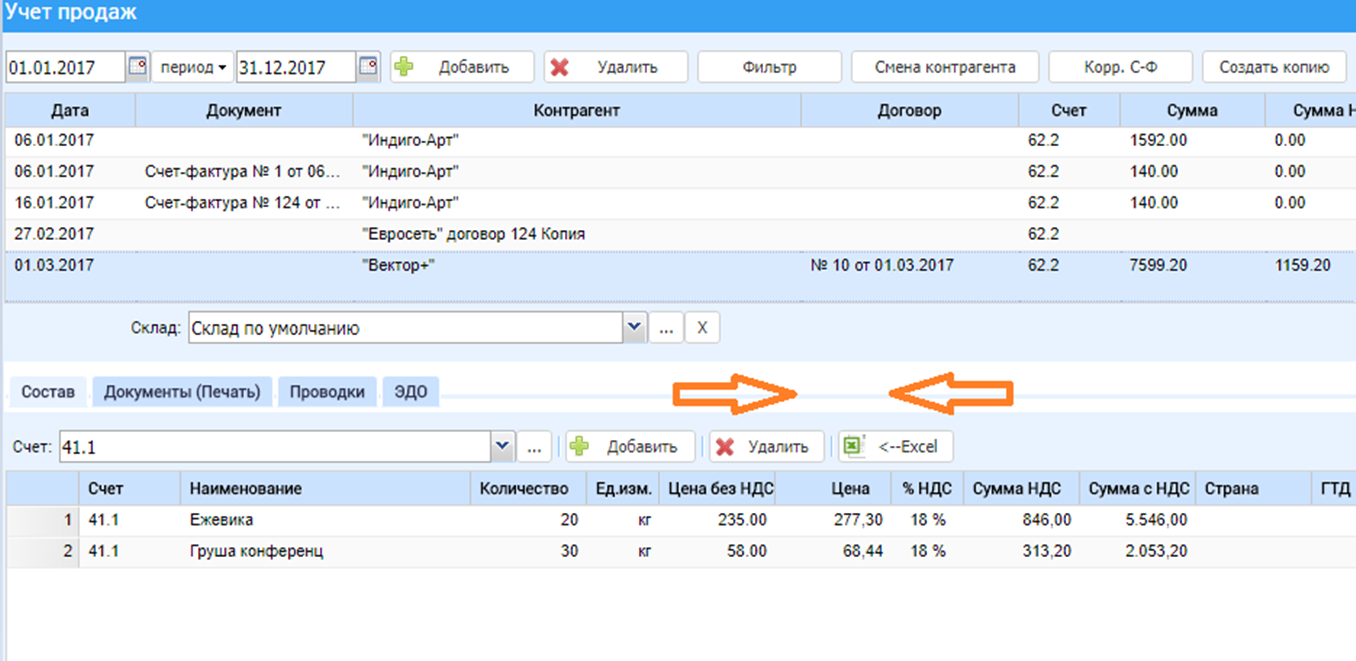Click lower Удалить button near Счет

766,447
